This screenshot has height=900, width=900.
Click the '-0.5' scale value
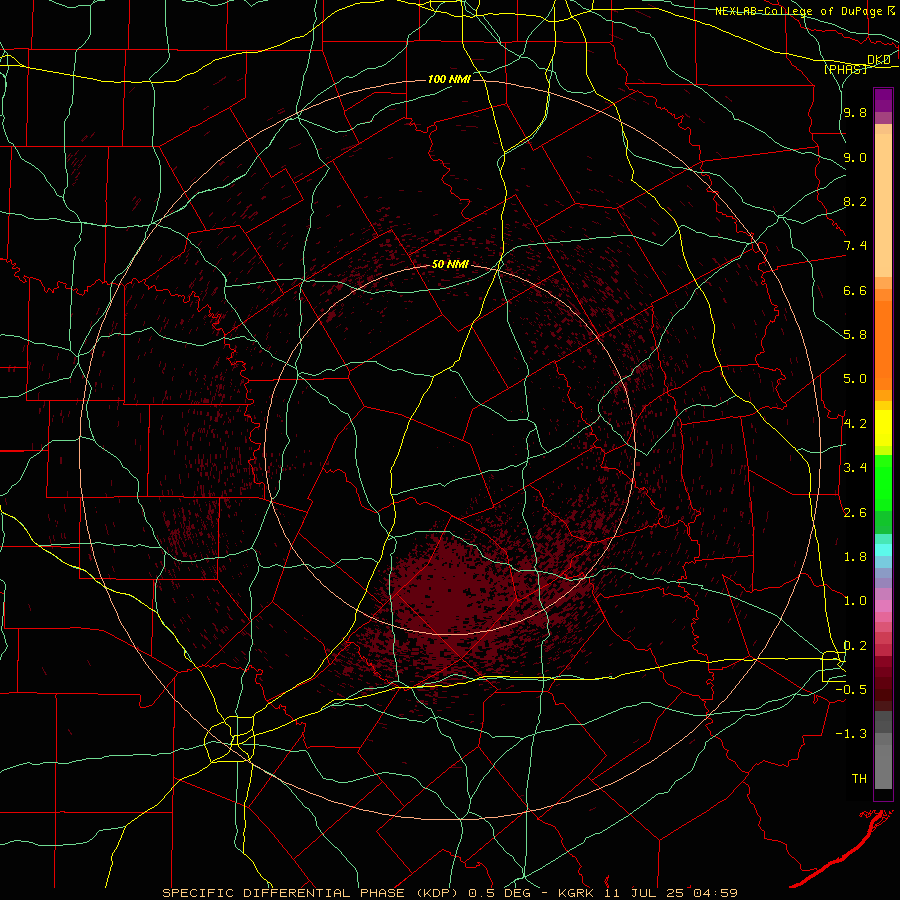(x=851, y=690)
